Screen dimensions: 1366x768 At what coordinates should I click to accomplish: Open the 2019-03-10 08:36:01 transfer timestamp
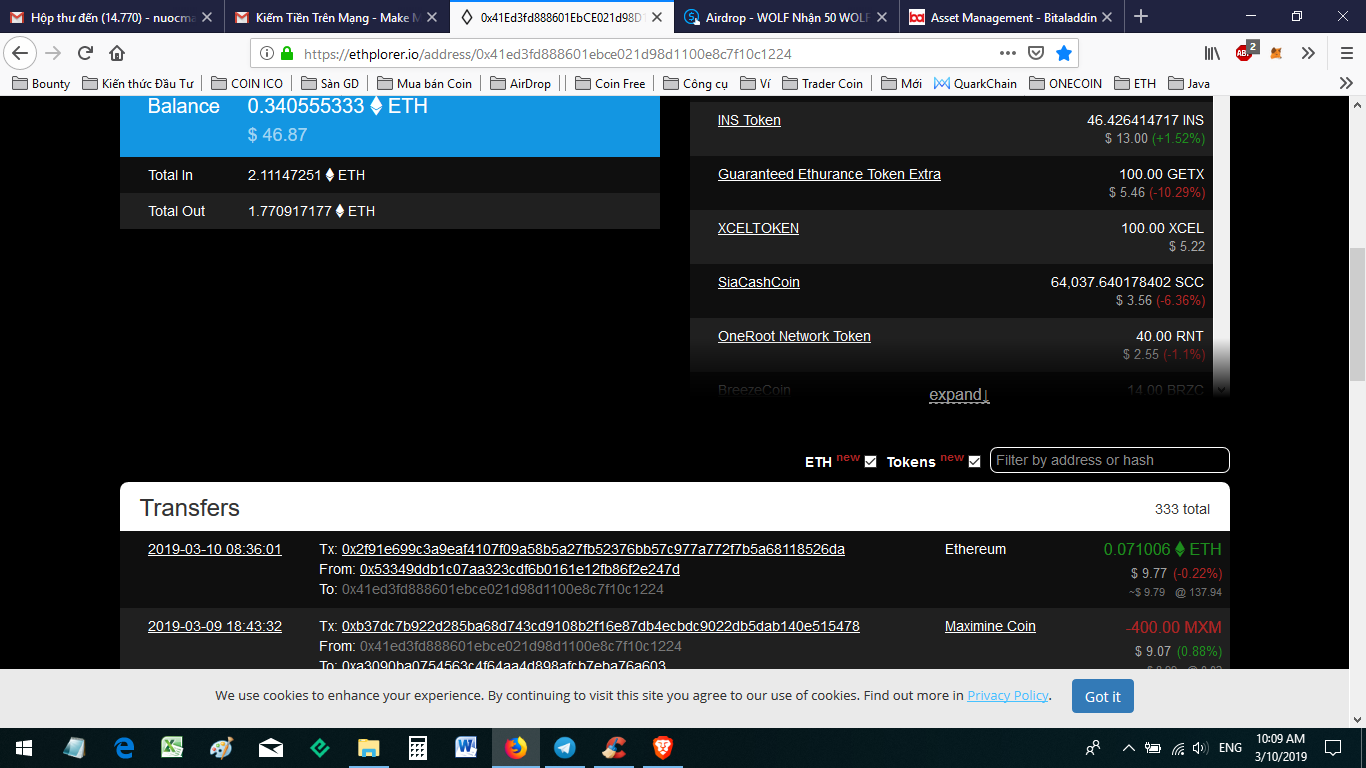(215, 549)
